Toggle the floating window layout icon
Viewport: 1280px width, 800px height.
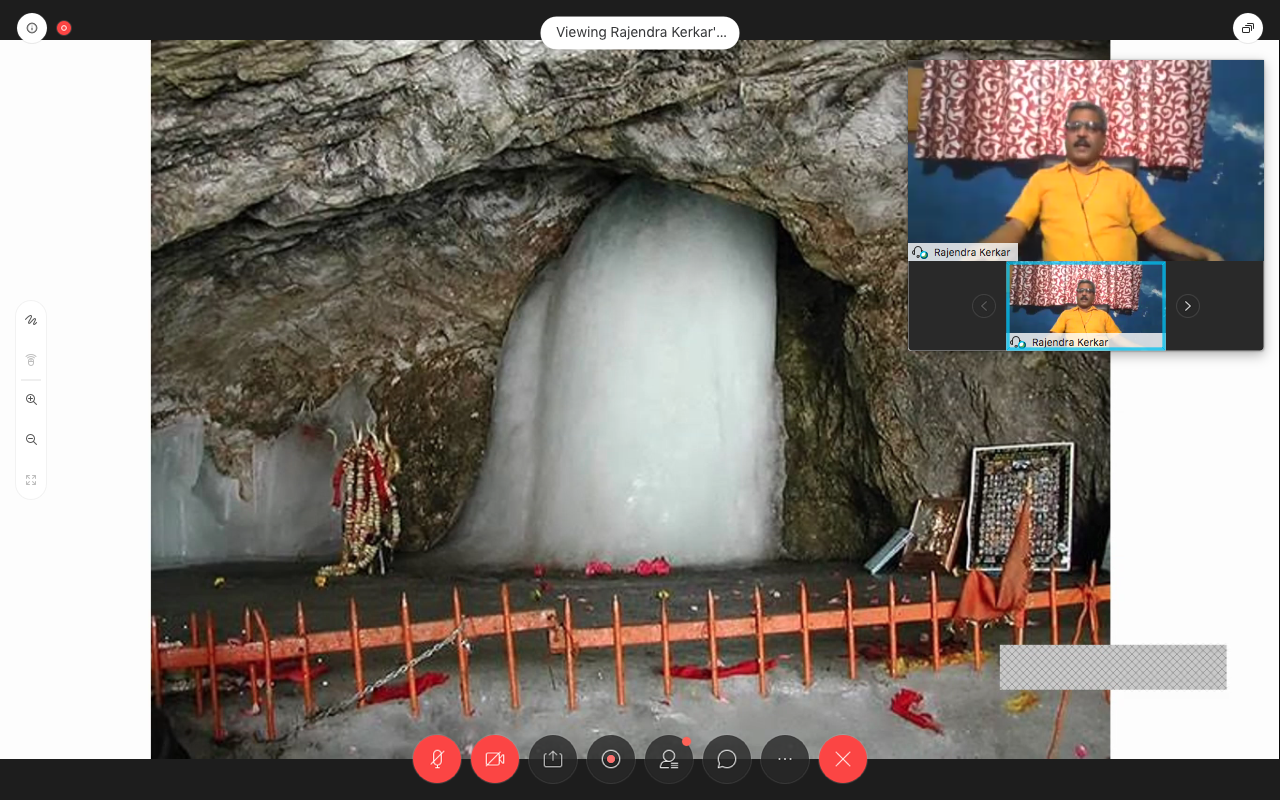point(1247,28)
